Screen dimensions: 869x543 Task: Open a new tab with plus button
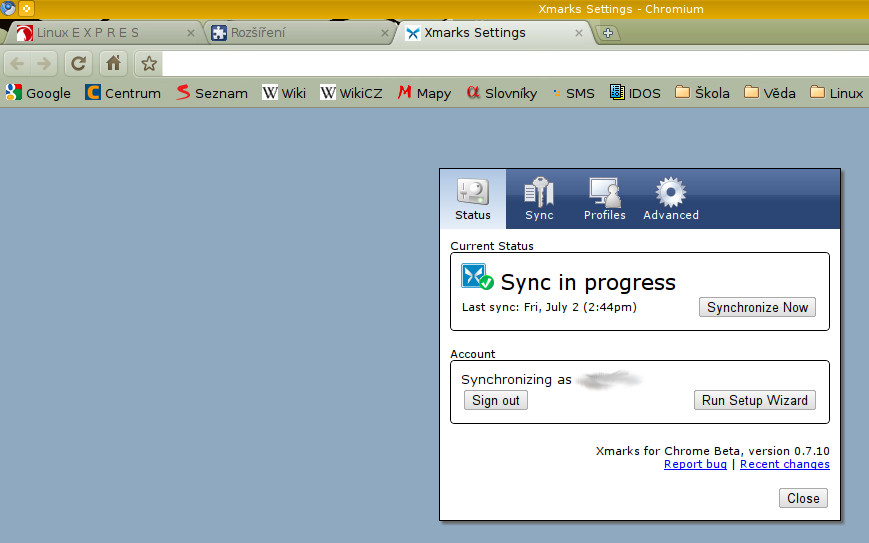coord(608,33)
